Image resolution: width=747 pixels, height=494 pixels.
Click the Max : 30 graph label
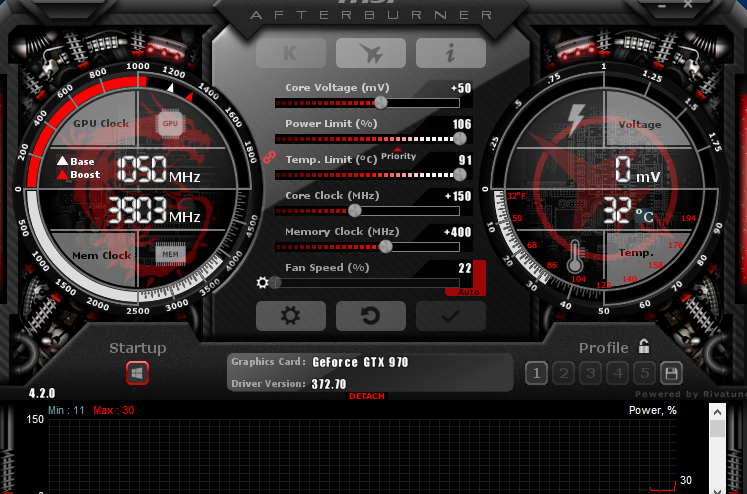pyautogui.click(x=114, y=411)
